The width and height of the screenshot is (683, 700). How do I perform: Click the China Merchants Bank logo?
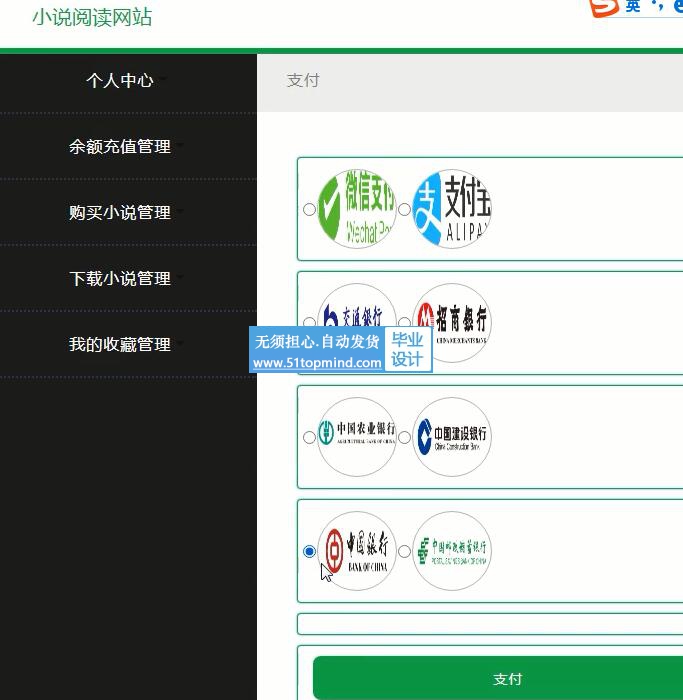[x=452, y=322]
